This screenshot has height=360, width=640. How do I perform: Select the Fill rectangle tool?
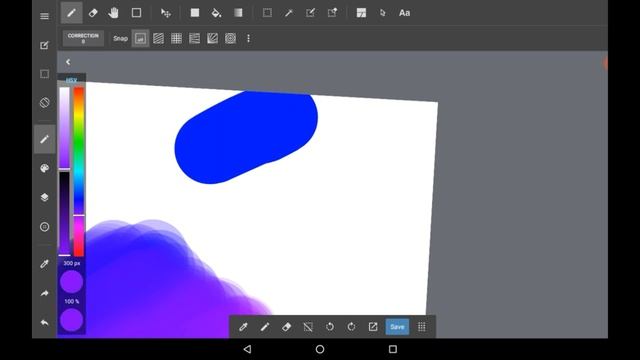[195, 13]
